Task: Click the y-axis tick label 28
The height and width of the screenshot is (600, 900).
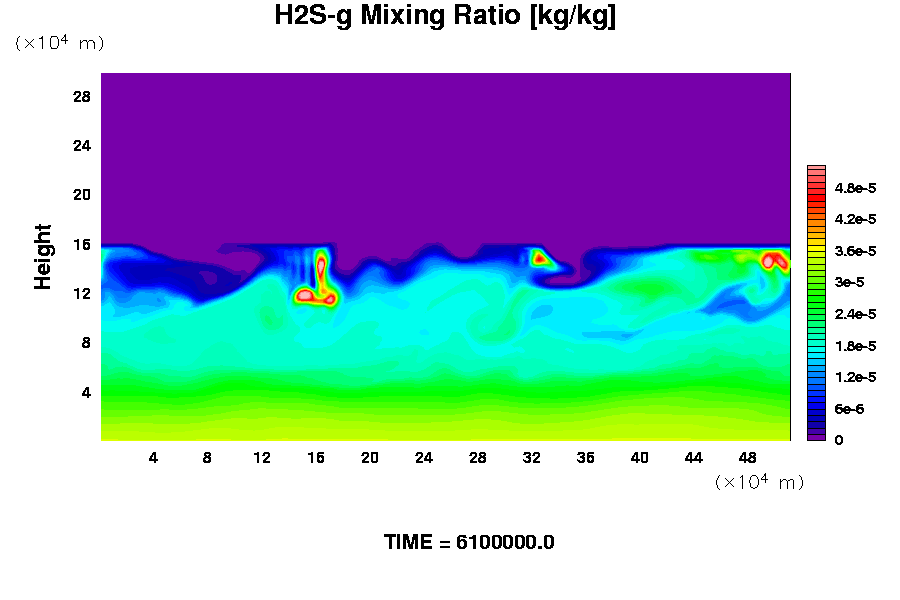Action: pyautogui.click(x=82, y=97)
